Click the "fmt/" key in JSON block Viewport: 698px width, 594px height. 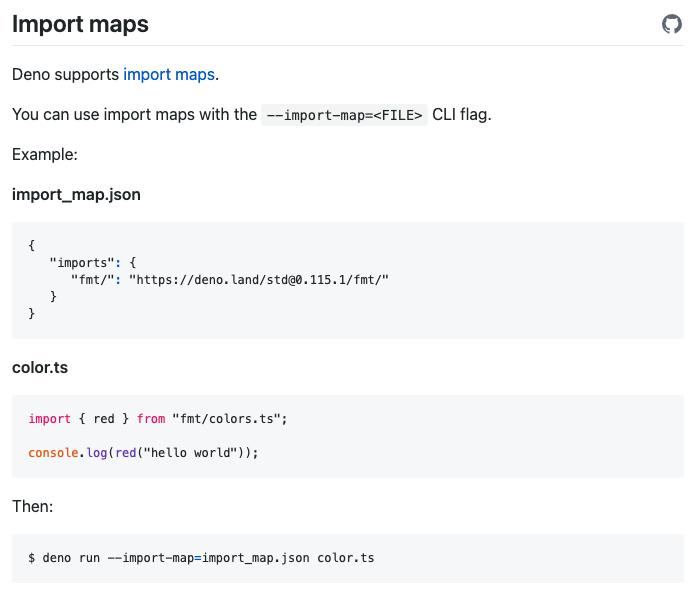click(93, 280)
